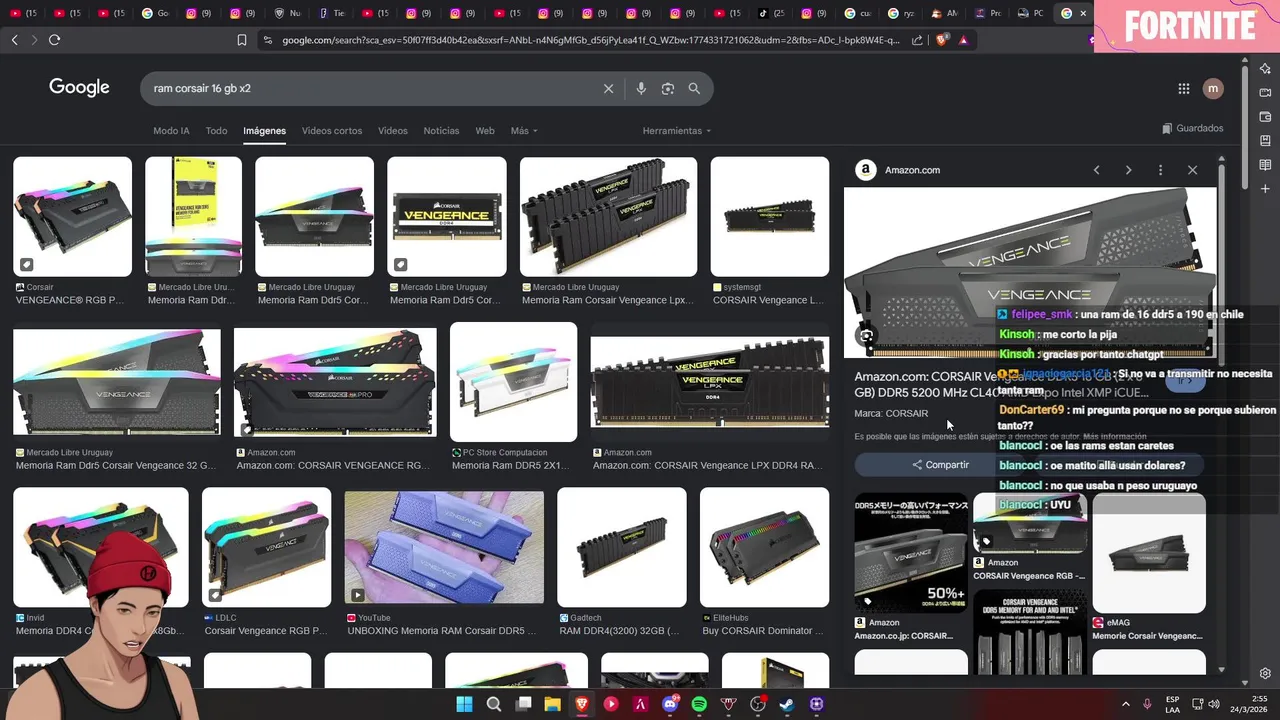The height and width of the screenshot is (720, 1280).
Task: Open Google Lens image search icon
Action: click(x=668, y=88)
